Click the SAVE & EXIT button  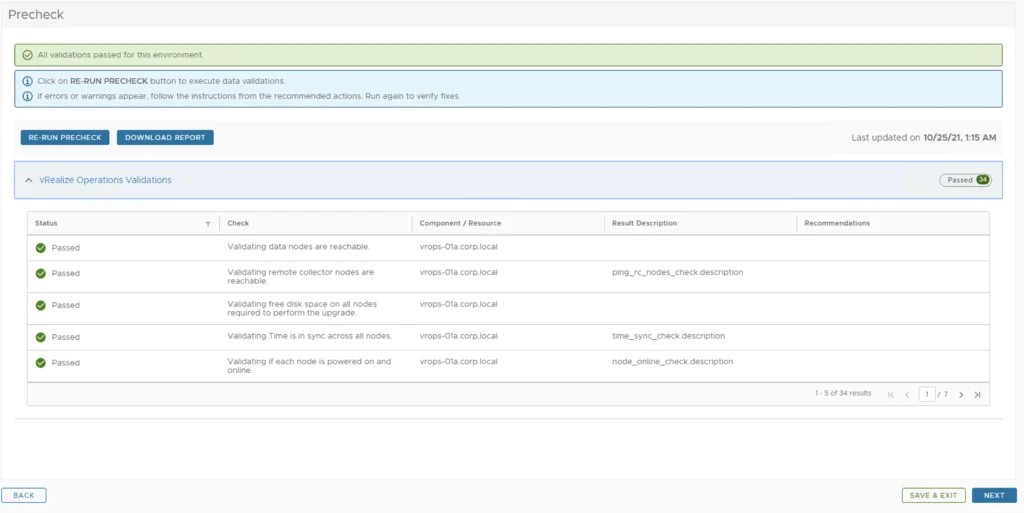coord(933,495)
